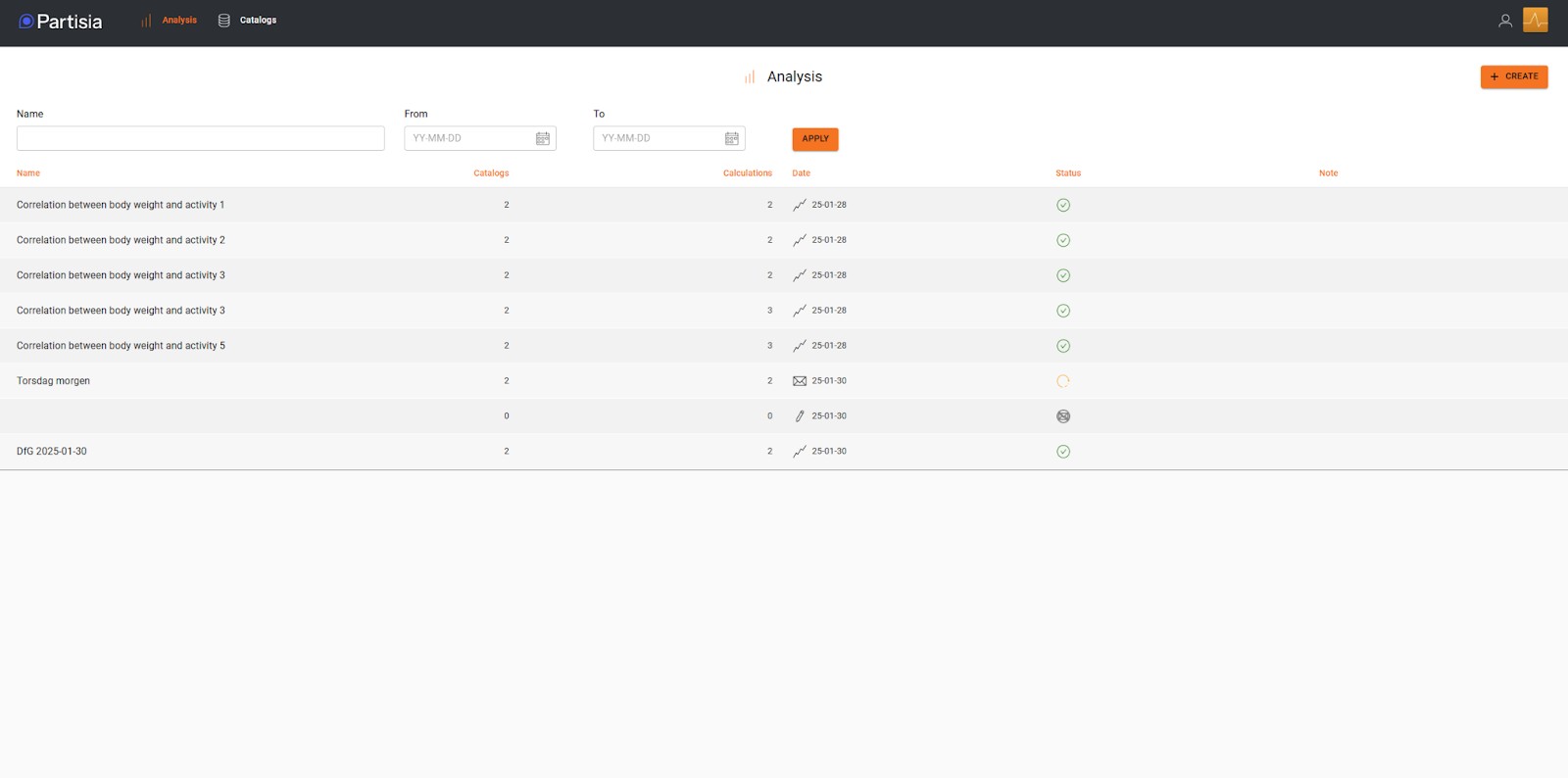This screenshot has width=1568, height=778.
Task: Focus the Name filter input
Action: [200, 138]
